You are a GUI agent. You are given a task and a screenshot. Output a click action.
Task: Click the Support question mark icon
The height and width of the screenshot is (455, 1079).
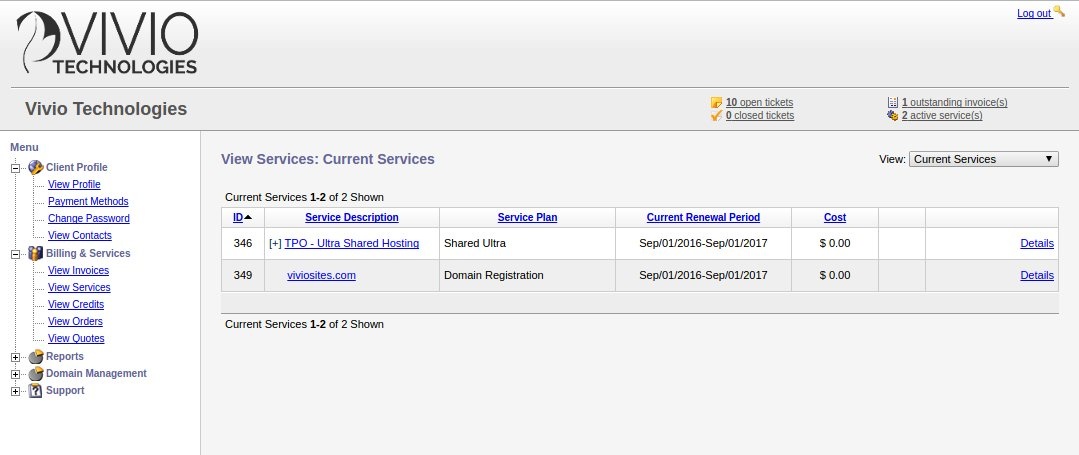point(36,390)
